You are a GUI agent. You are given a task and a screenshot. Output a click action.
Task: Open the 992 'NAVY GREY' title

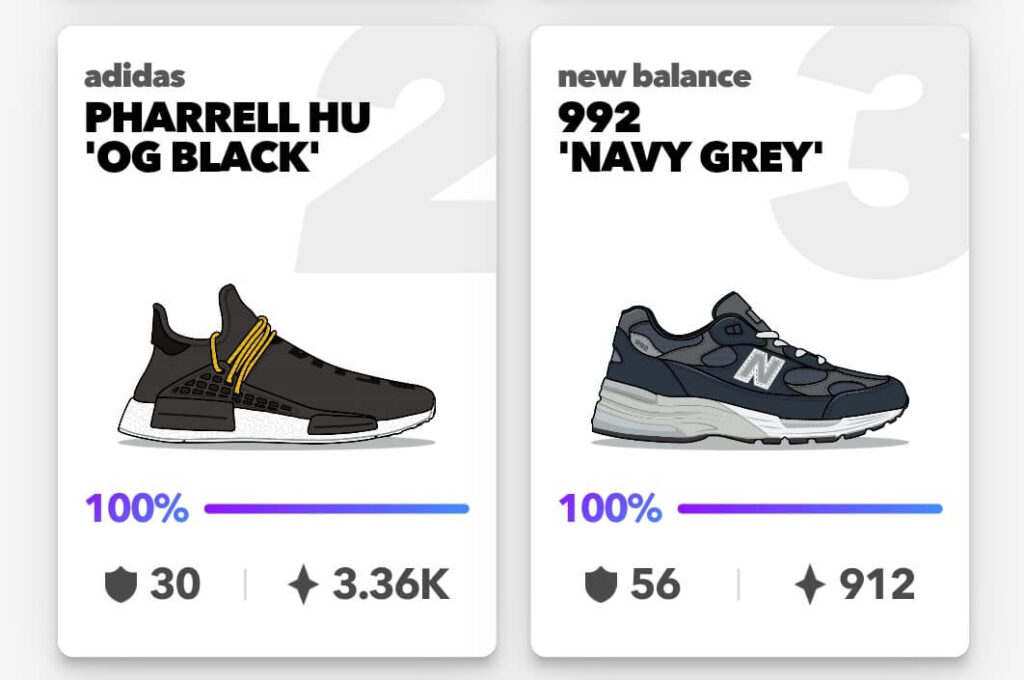point(690,137)
